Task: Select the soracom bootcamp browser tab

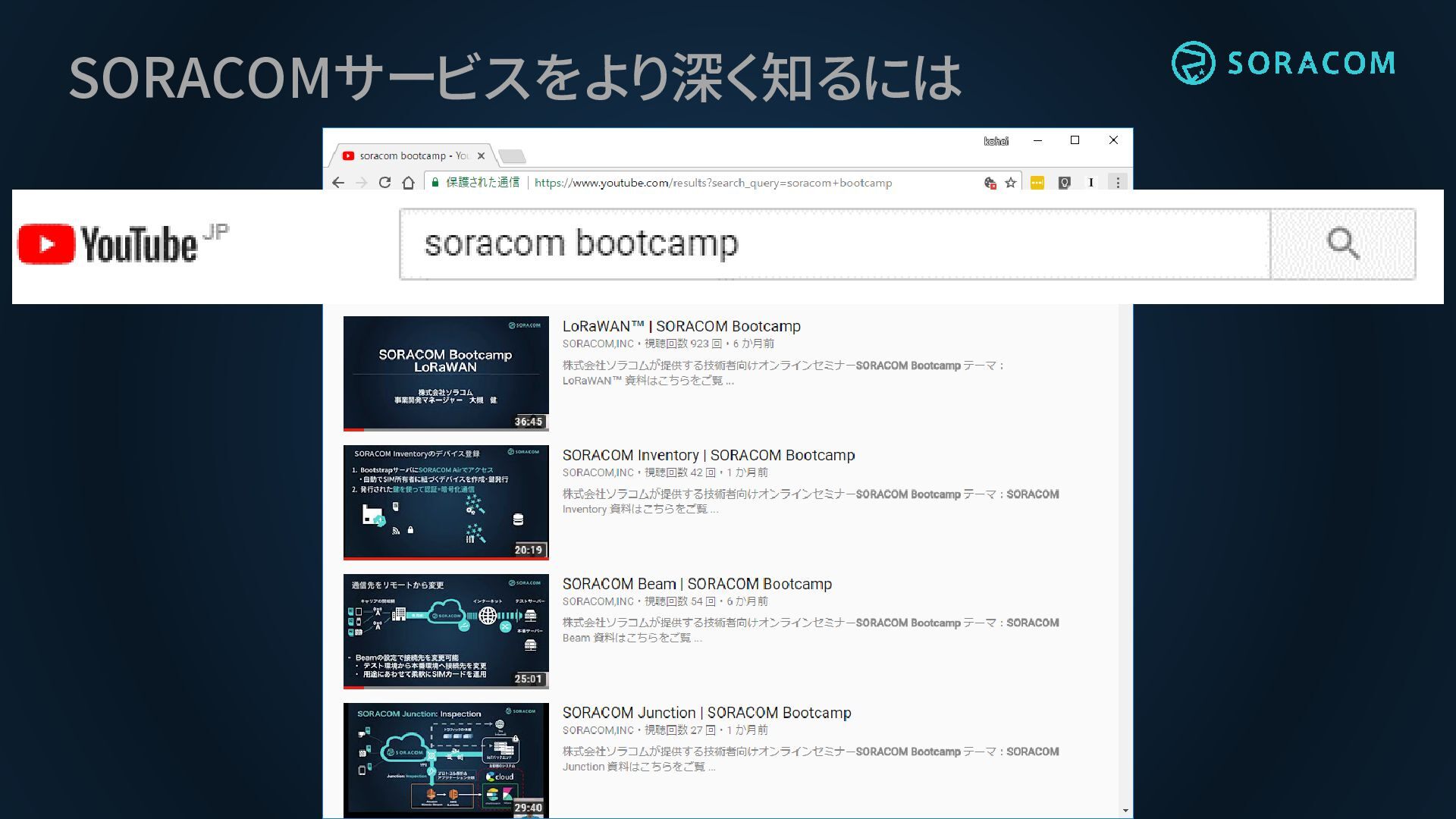Action: pyautogui.click(x=413, y=156)
